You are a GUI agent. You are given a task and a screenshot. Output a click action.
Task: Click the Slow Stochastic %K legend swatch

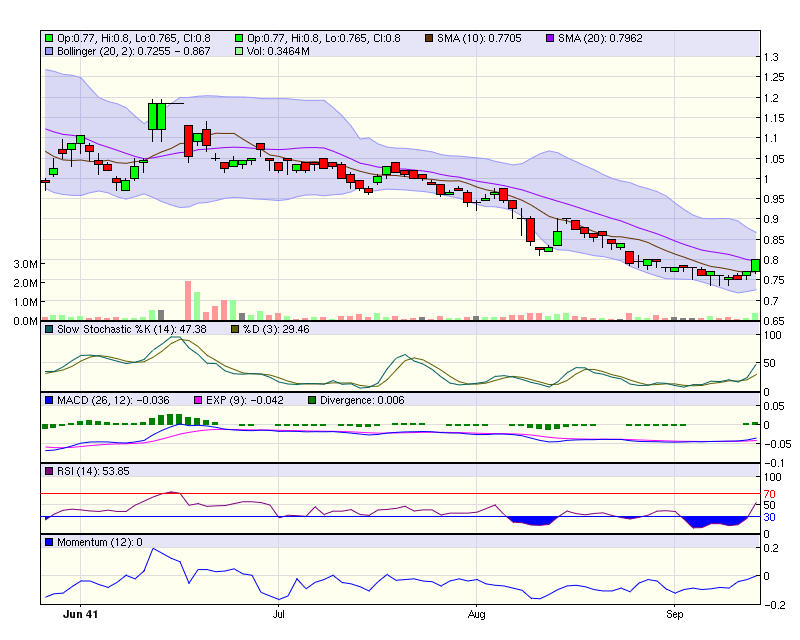(x=49, y=329)
